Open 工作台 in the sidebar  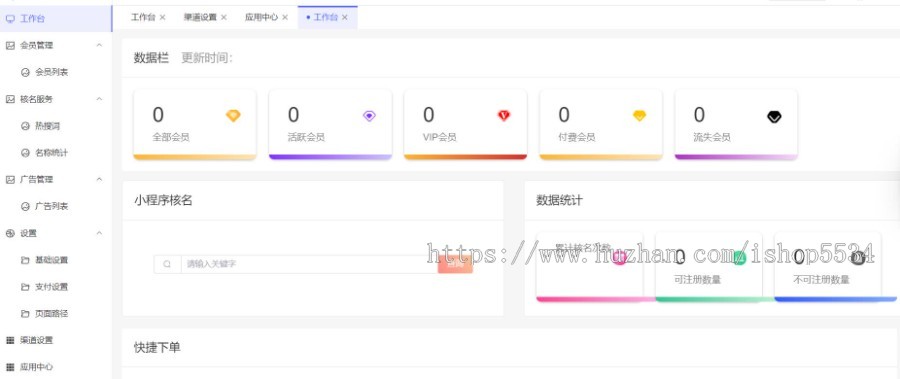pos(56,18)
